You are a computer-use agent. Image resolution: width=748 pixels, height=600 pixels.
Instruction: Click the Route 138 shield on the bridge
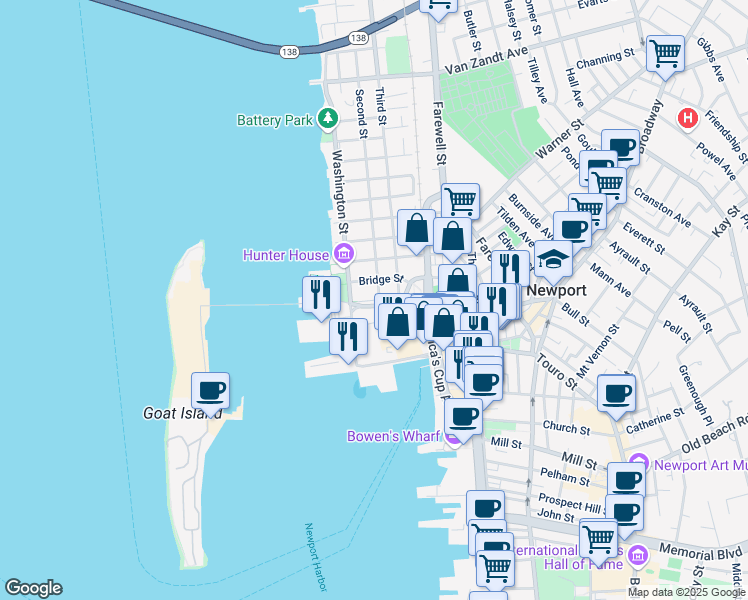[x=289, y=52]
